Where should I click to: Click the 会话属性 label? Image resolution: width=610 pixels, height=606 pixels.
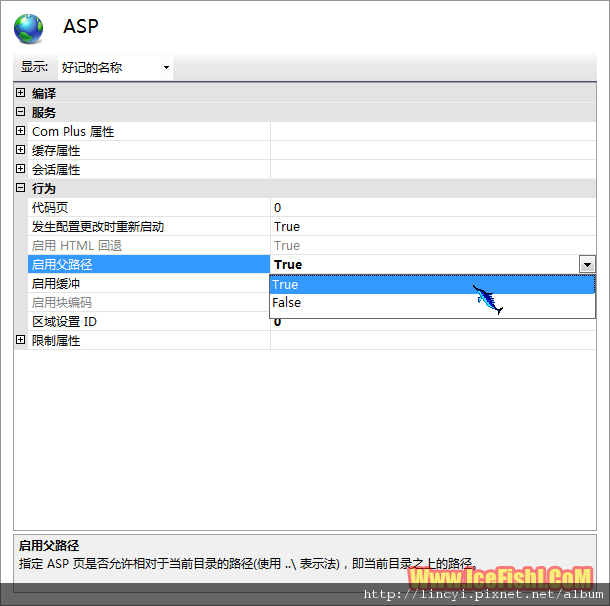56,170
